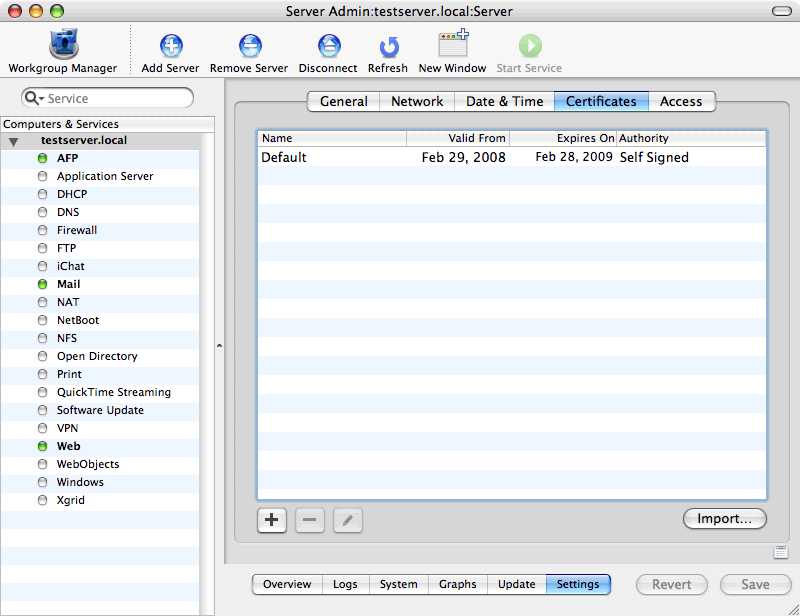Screen dimensions: 800x616
Task: Click the Xgrid service status indicator
Action: 43,500
